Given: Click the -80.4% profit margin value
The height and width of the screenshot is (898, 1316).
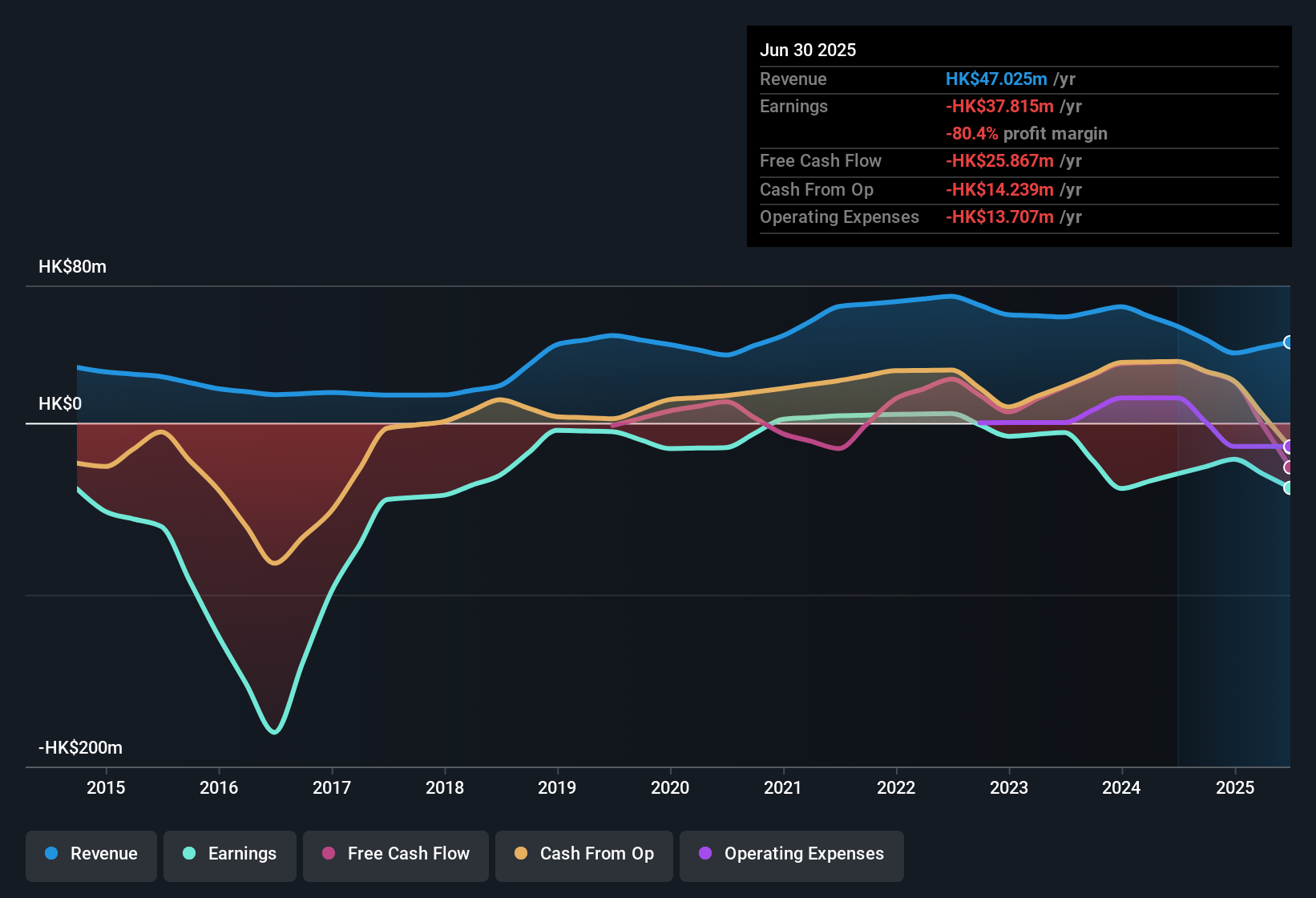Looking at the screenshot, I should (x=972, y=133).
